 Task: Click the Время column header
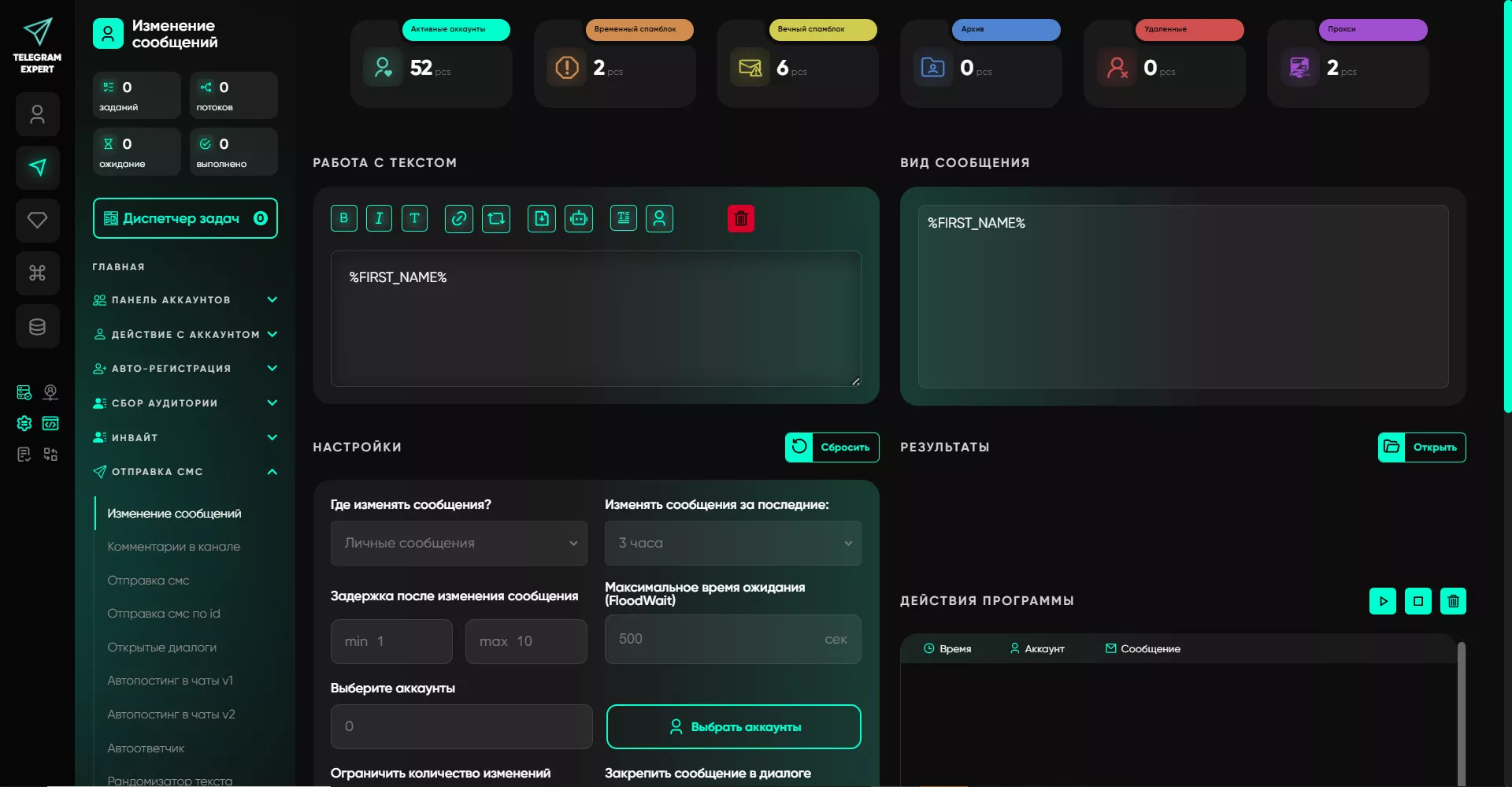[x=947, y=649]
